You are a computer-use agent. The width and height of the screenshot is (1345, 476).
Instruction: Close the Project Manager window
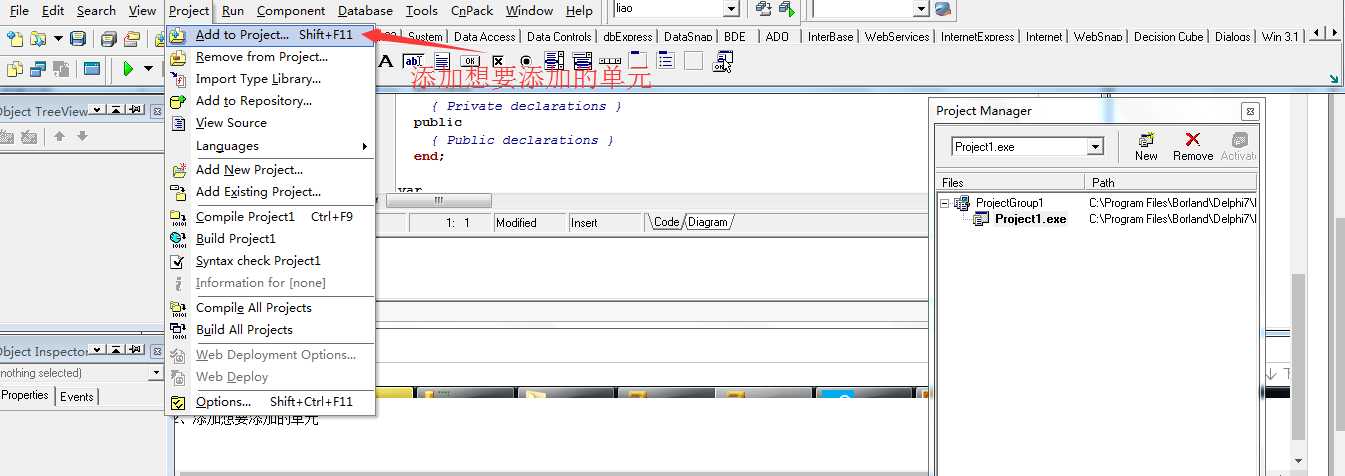[x=1249, y=111]
